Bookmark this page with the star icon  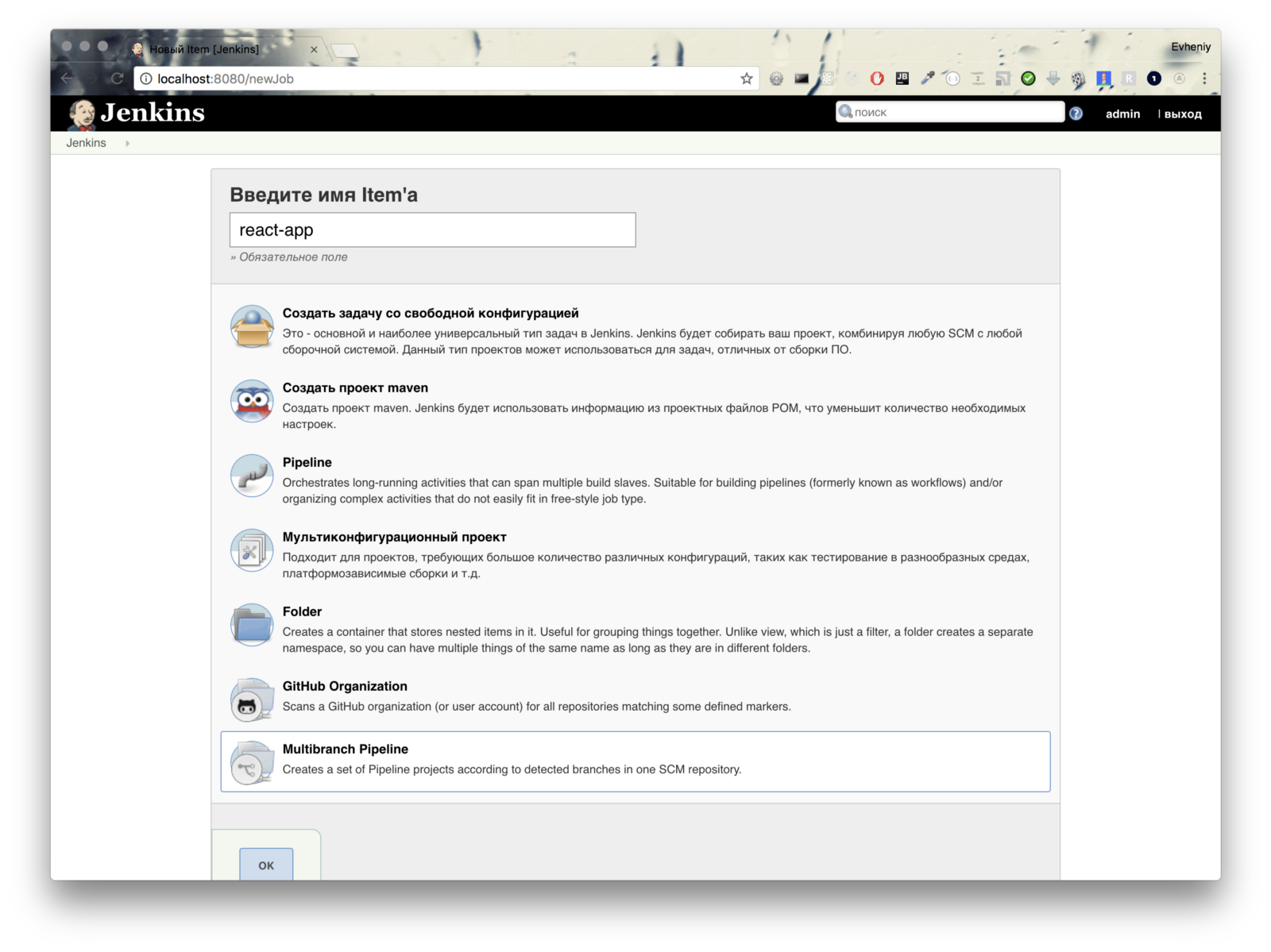[x=746, y=79]
